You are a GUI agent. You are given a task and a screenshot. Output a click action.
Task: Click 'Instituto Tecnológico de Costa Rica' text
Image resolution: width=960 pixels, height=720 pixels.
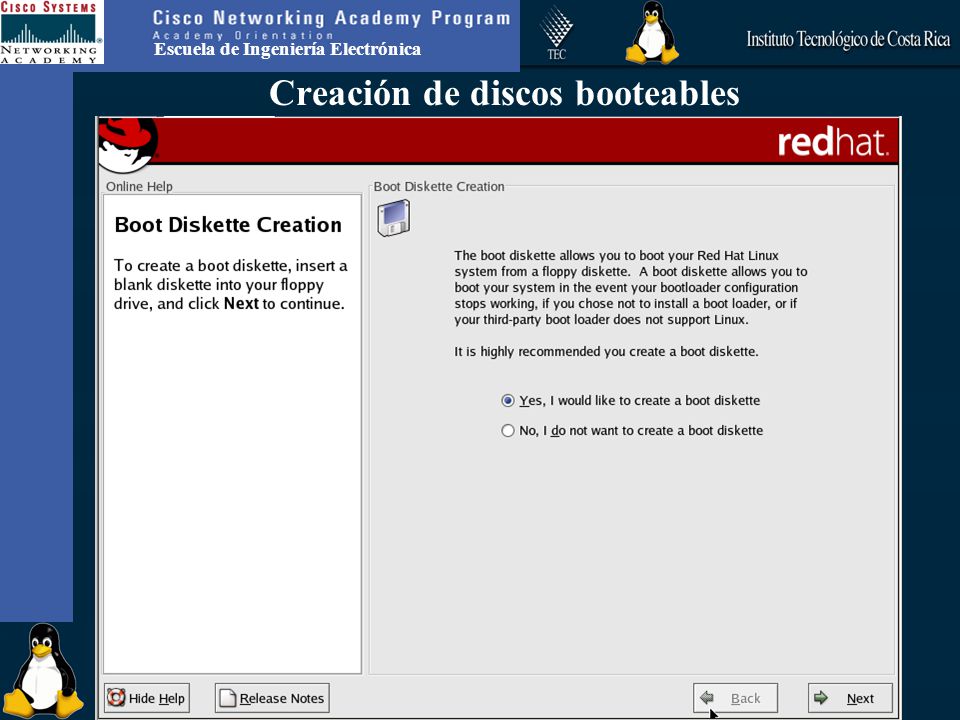[848, 40]
